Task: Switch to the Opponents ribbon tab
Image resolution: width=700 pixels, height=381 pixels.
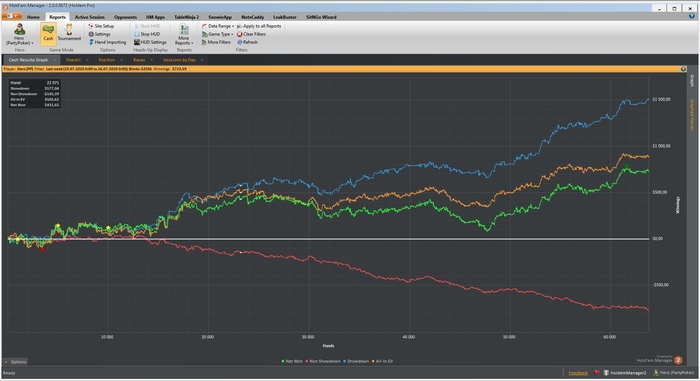Action: [x=125, y=17]
